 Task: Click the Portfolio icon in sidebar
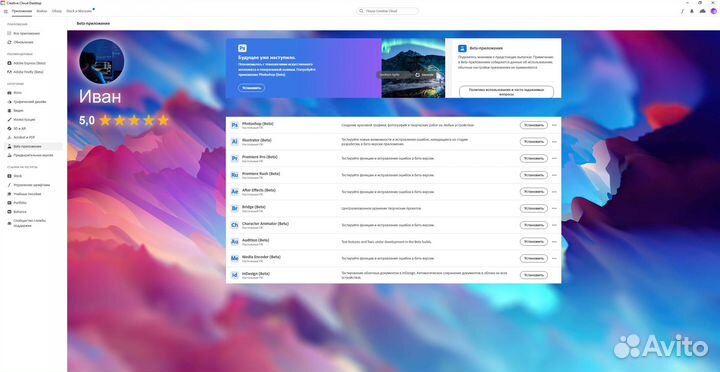click(x=9, y=203)
